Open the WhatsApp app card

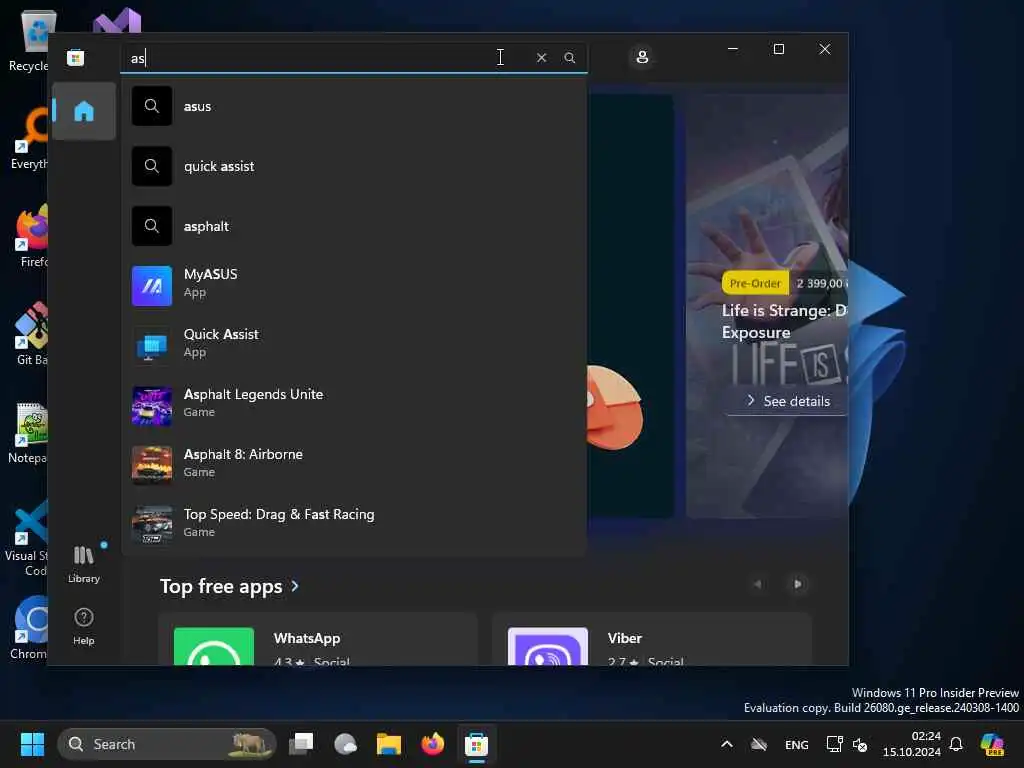pyautogui.click(x=319, y=640)
